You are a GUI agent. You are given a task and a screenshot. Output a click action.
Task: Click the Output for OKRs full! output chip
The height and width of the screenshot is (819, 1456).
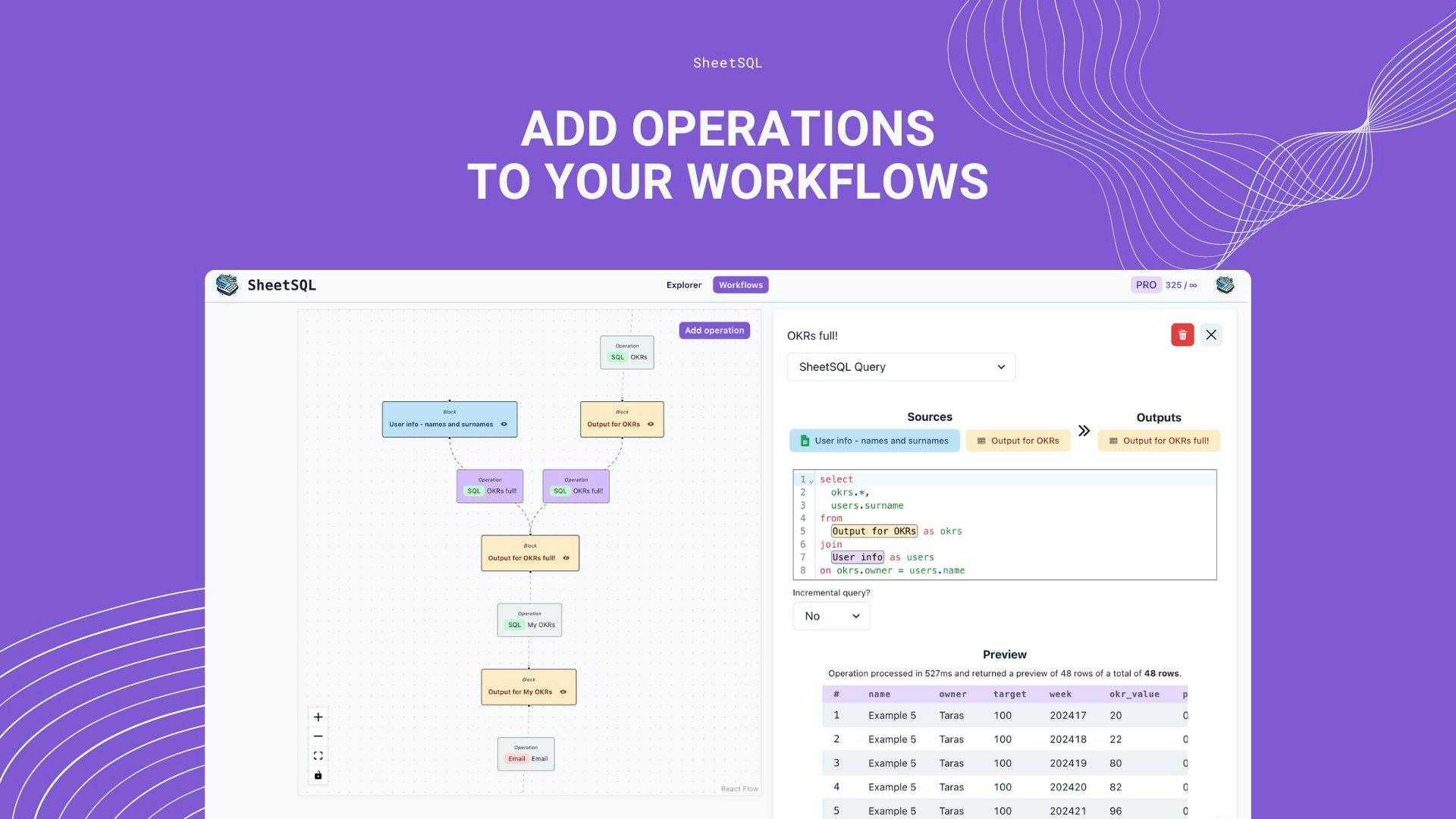tap(1159, 441)
